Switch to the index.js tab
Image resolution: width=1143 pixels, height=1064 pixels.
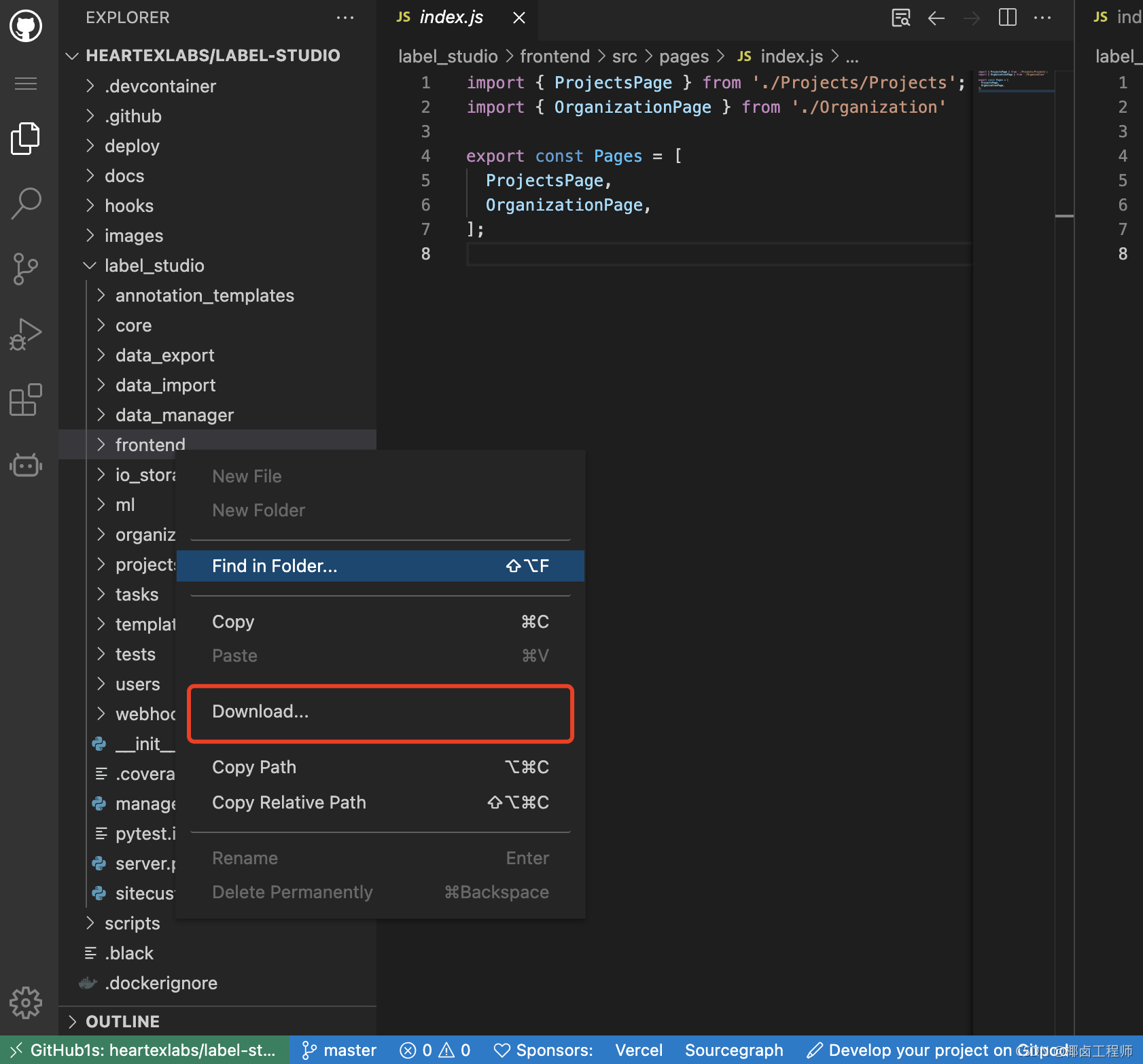(x=451, y=17)
